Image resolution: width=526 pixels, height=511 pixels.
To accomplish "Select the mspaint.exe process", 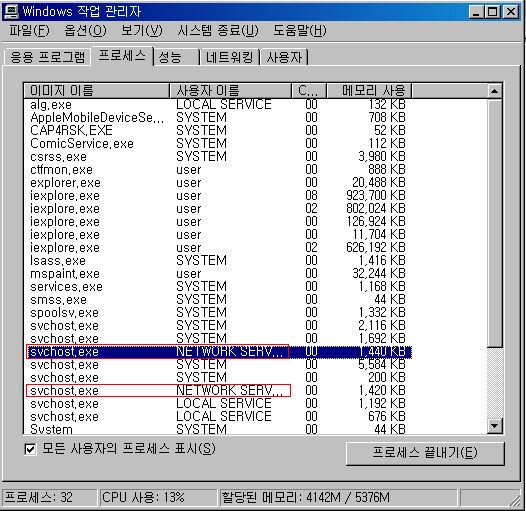I will (218, 274).
